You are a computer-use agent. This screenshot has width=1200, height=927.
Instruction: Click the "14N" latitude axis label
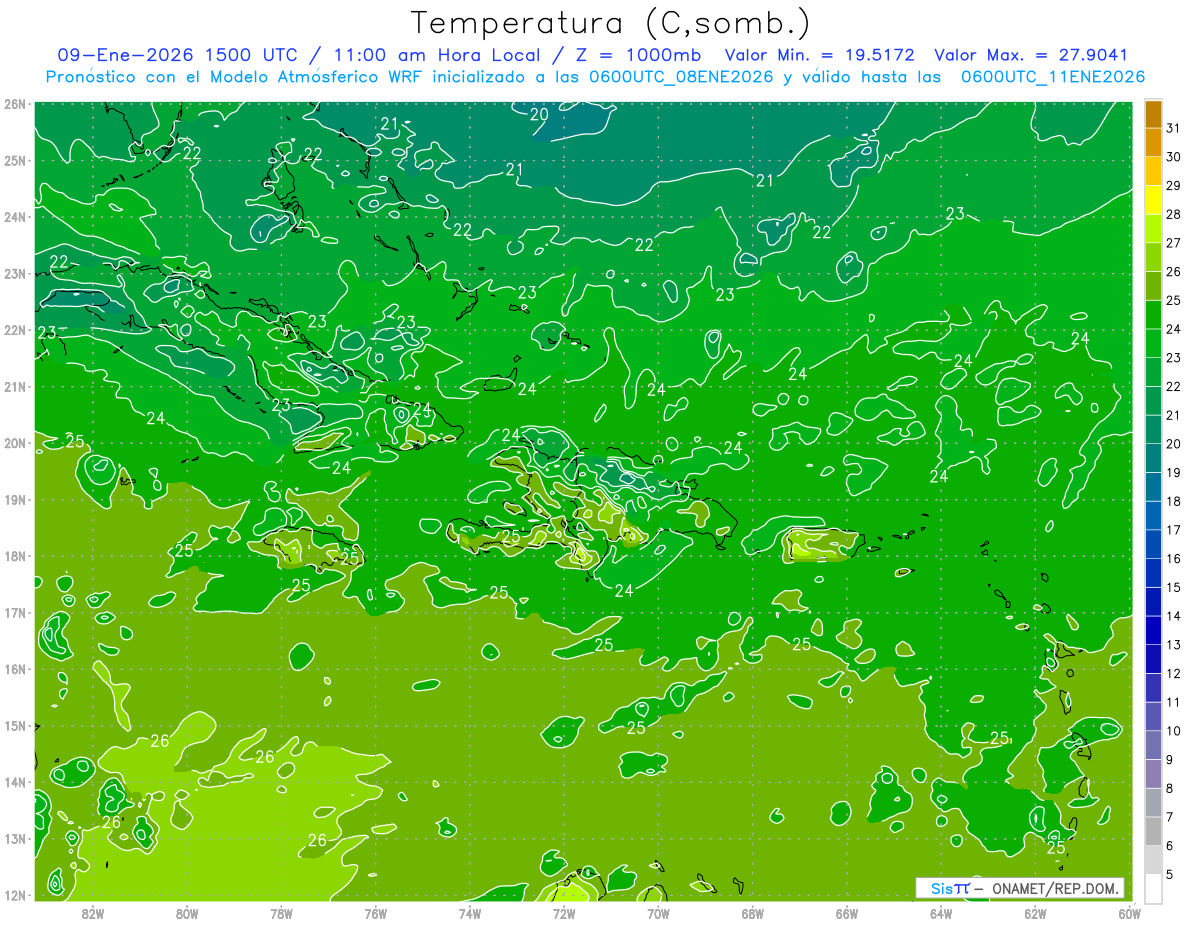click(15, 782)
